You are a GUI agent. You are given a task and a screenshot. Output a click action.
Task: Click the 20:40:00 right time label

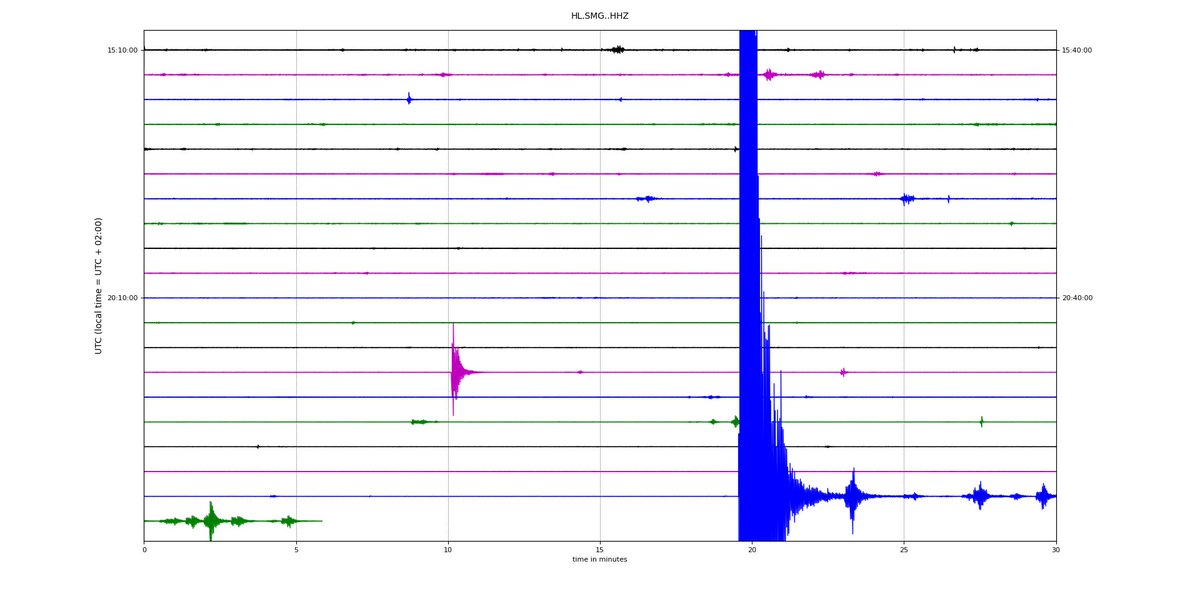(x=1077, y=298)
